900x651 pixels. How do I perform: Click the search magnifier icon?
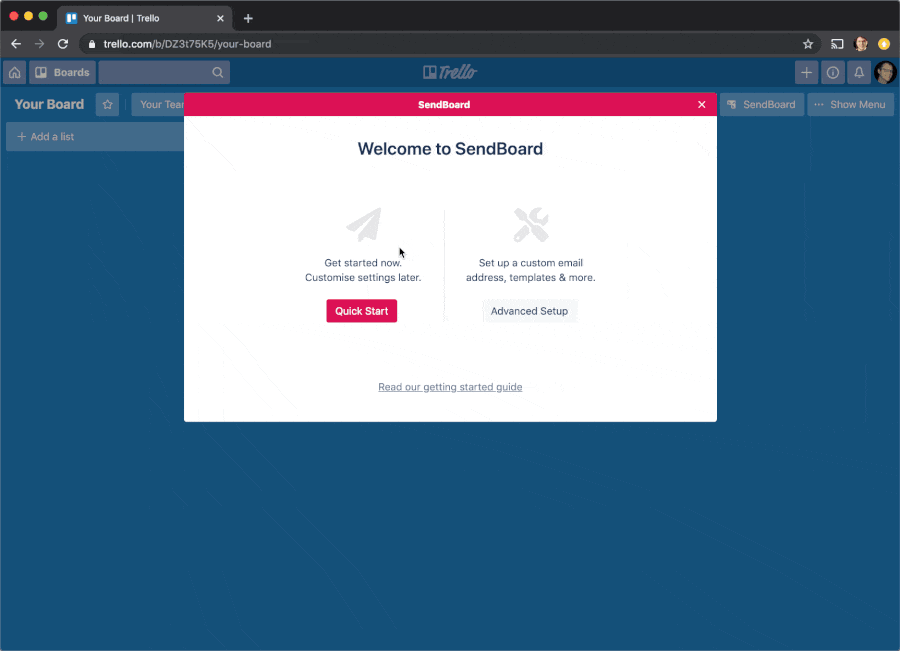(218, 72)
